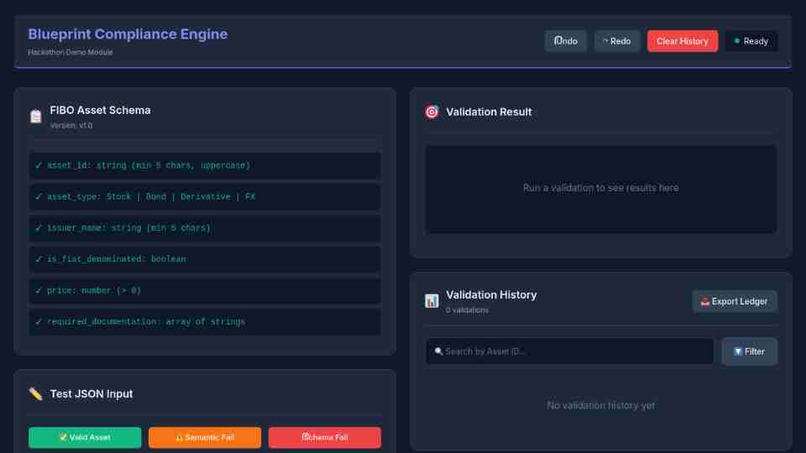
Task: Click the Validation Result target icon
Action: [432, 112]
